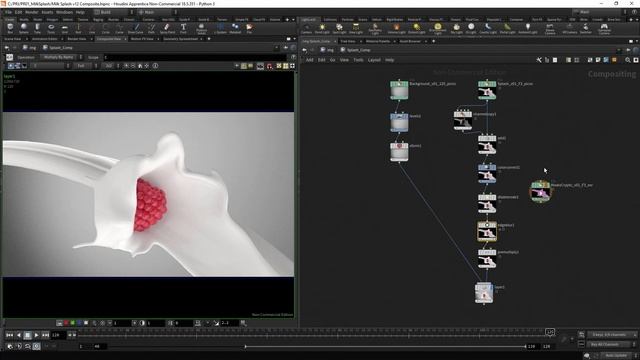Open the network pane tab options arrow
The image size is (640, 360).
click(636, 41)
